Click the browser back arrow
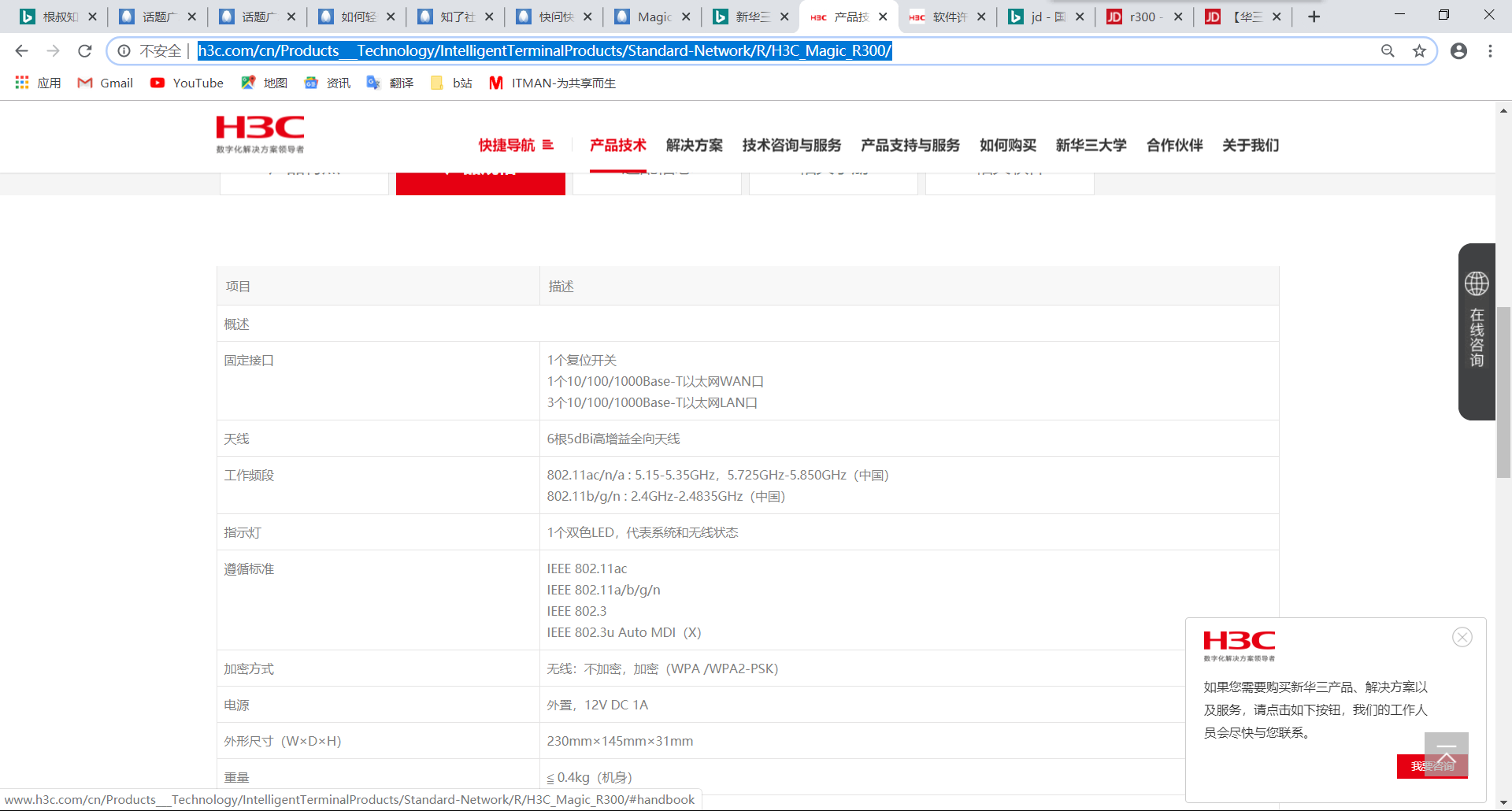1512x811 pixels. [x=21, y=51]
